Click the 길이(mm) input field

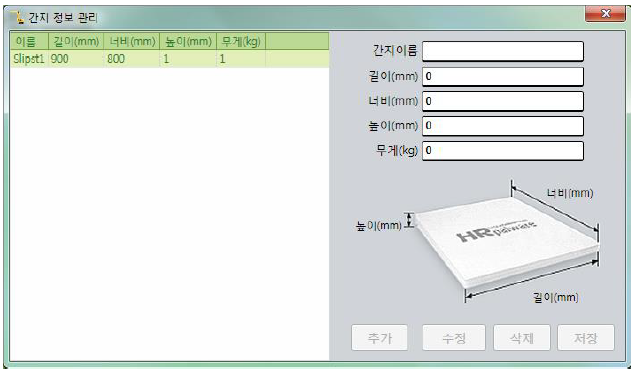(x=503, y=76)
